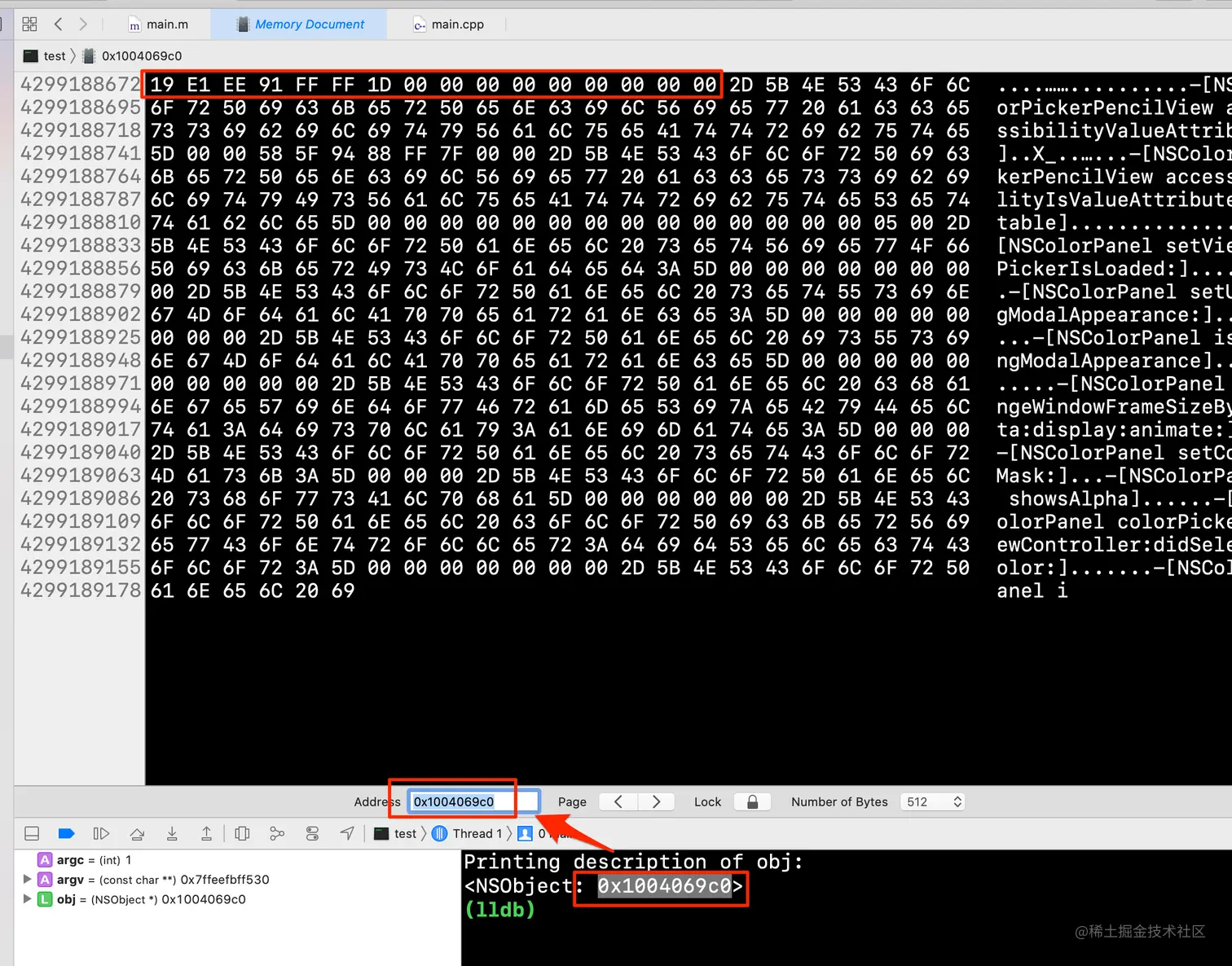
Task: Switch to the main.m tab
Action: 161,24
